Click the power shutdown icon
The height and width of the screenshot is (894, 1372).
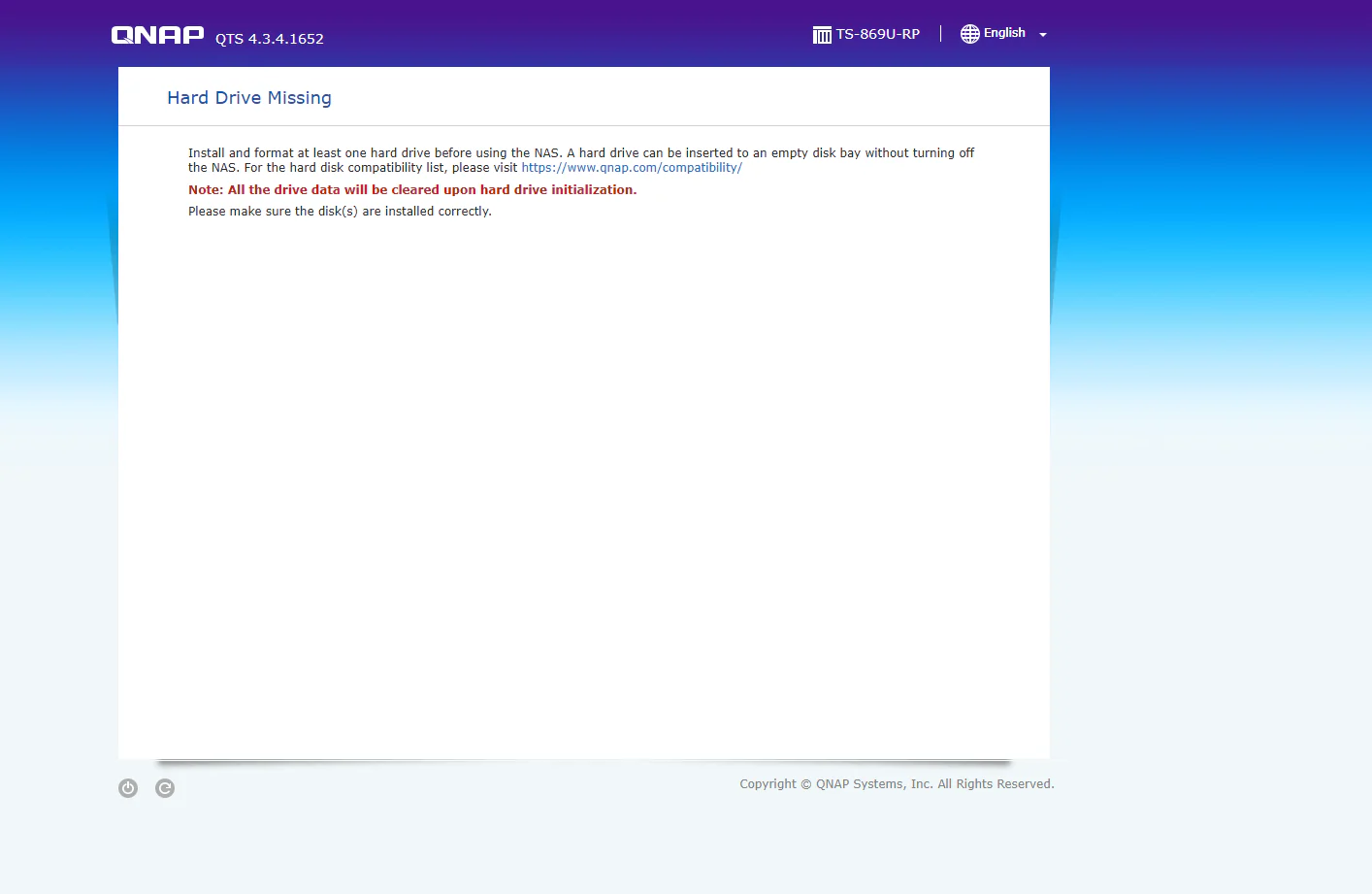pyautogui.click(x=128, y=788)
